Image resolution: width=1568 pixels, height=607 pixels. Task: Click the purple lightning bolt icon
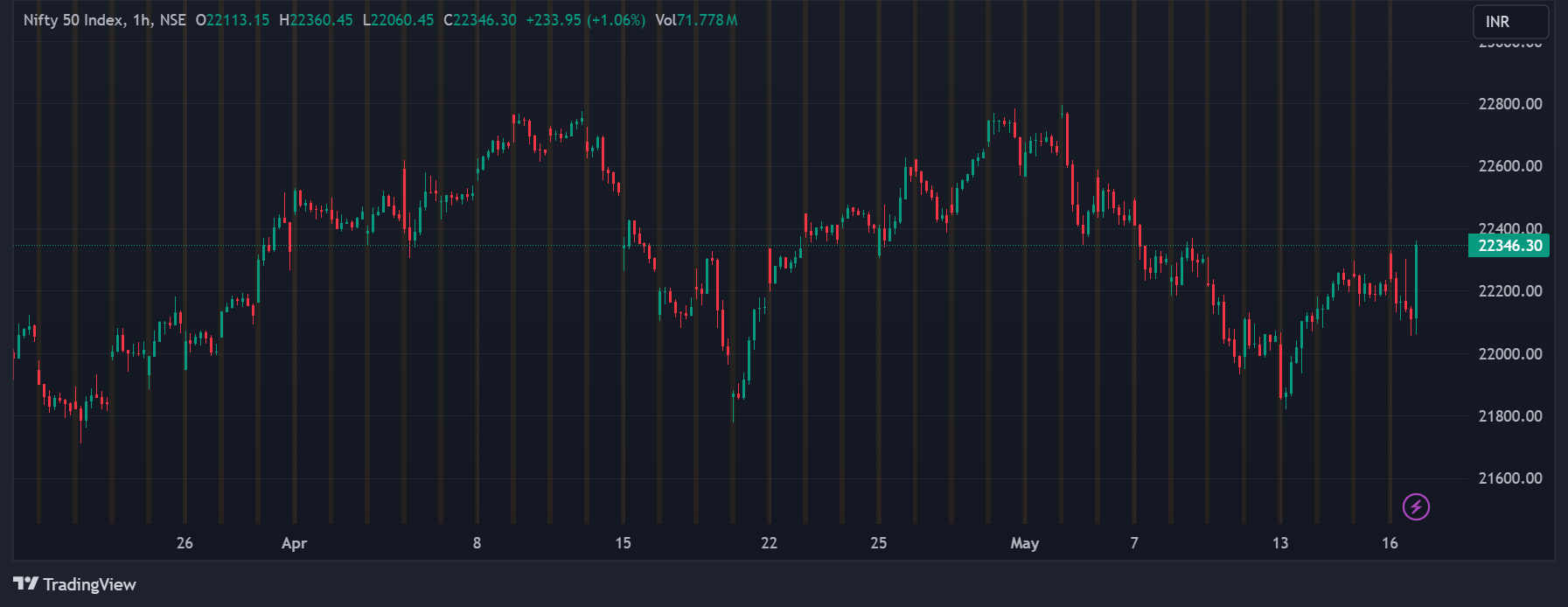pos(1416,506)
